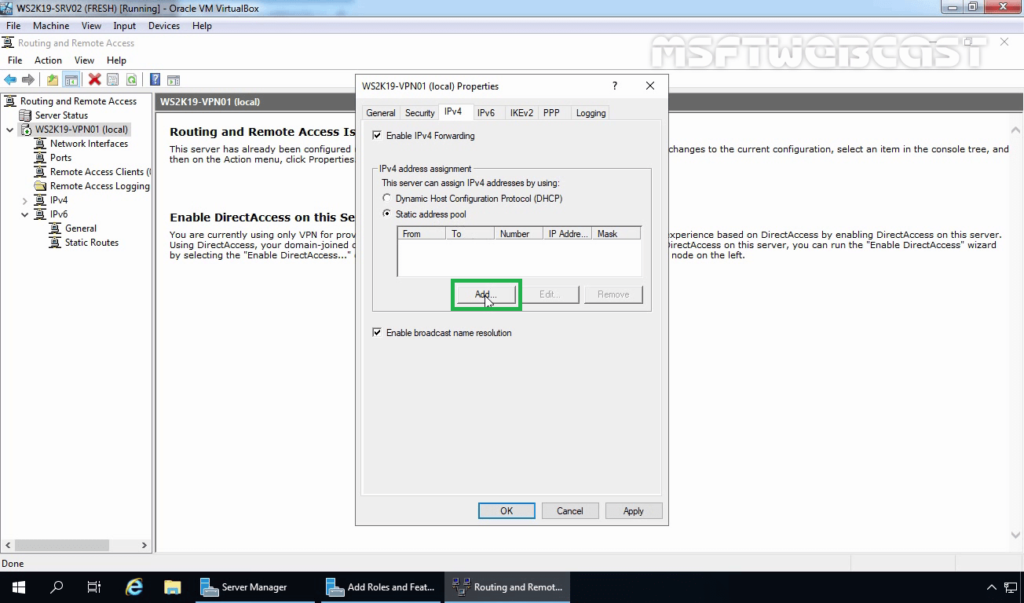Switch to the Security tab
The image size is (1024, 603).
pos(419,113)
